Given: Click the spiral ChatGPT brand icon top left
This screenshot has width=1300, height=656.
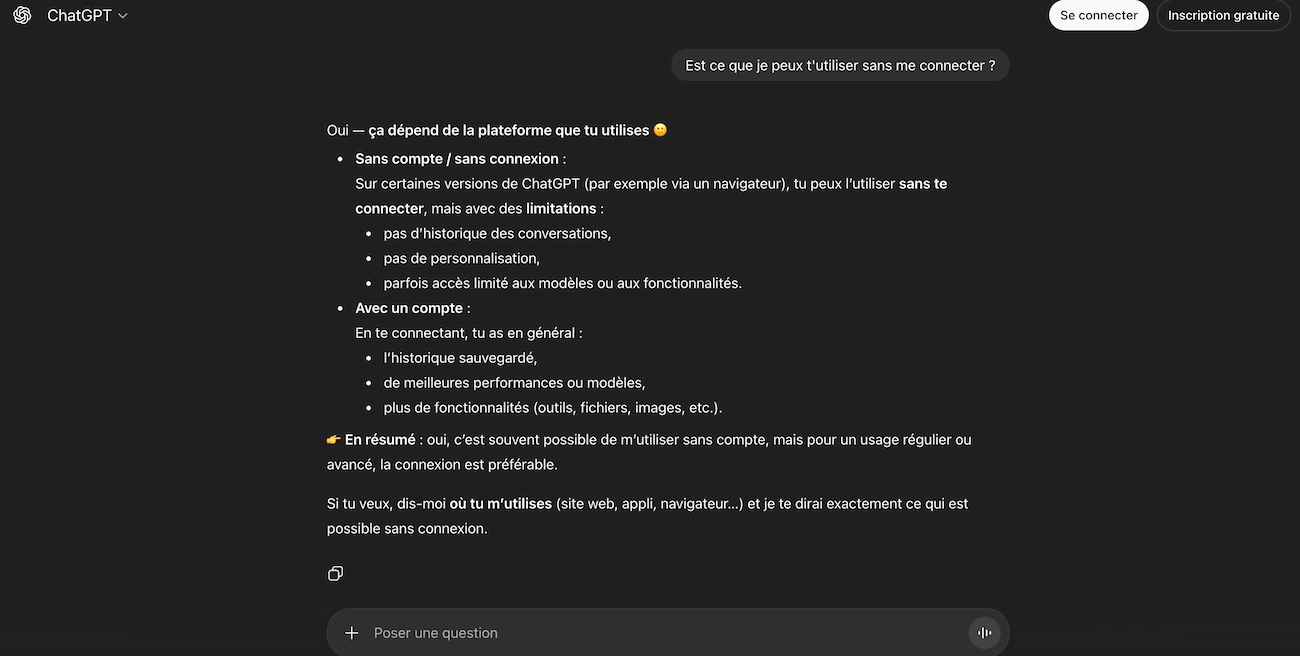Looking at the screenshot, I should (x=22, y=14).
